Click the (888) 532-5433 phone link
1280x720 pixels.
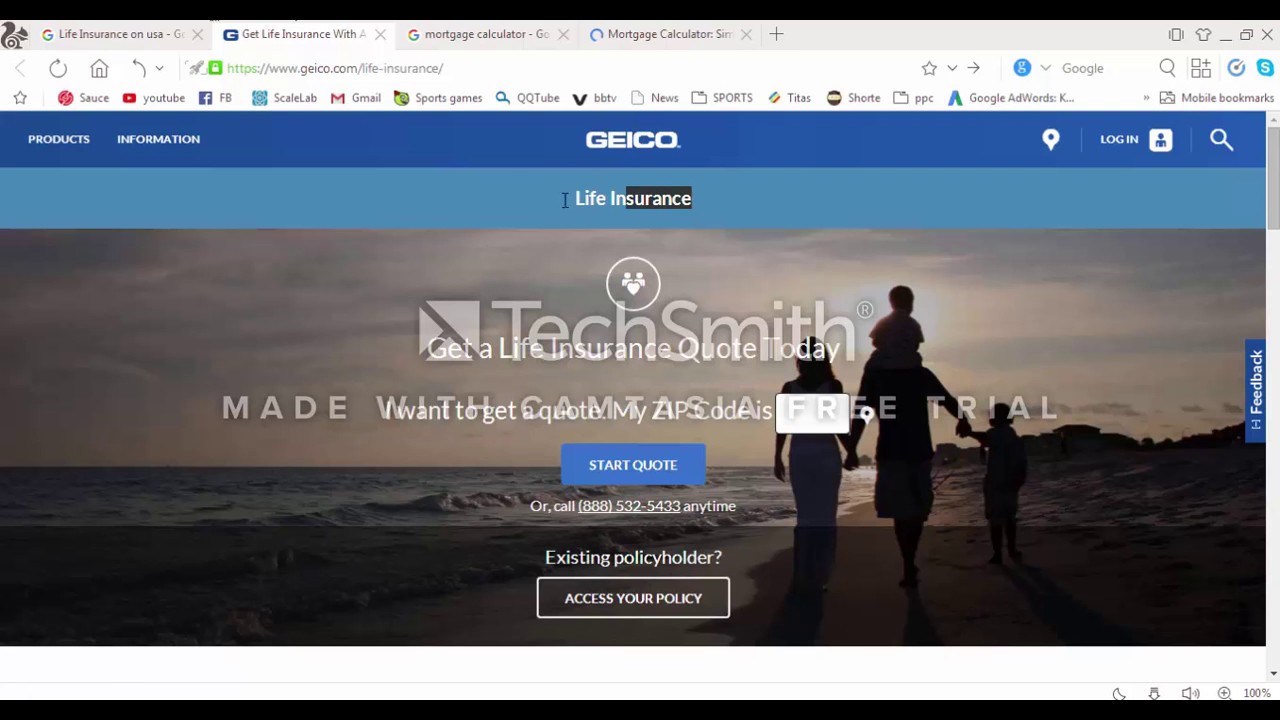(x=629, y=506)
